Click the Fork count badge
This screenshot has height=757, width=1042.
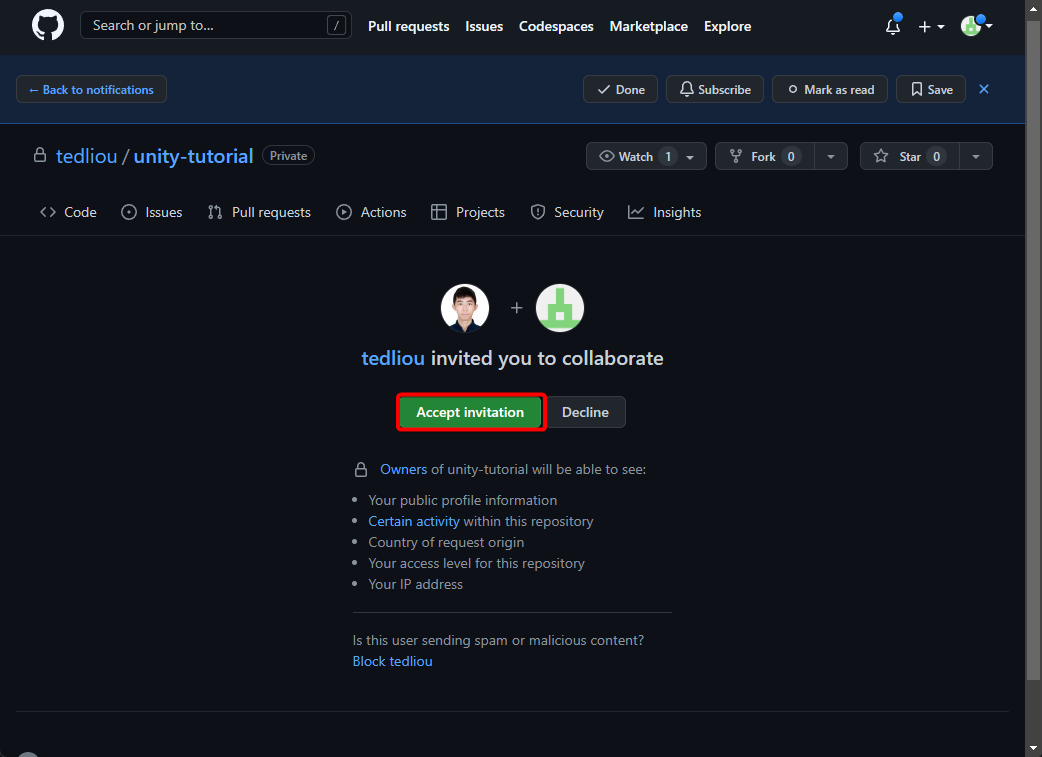[791, 156]
